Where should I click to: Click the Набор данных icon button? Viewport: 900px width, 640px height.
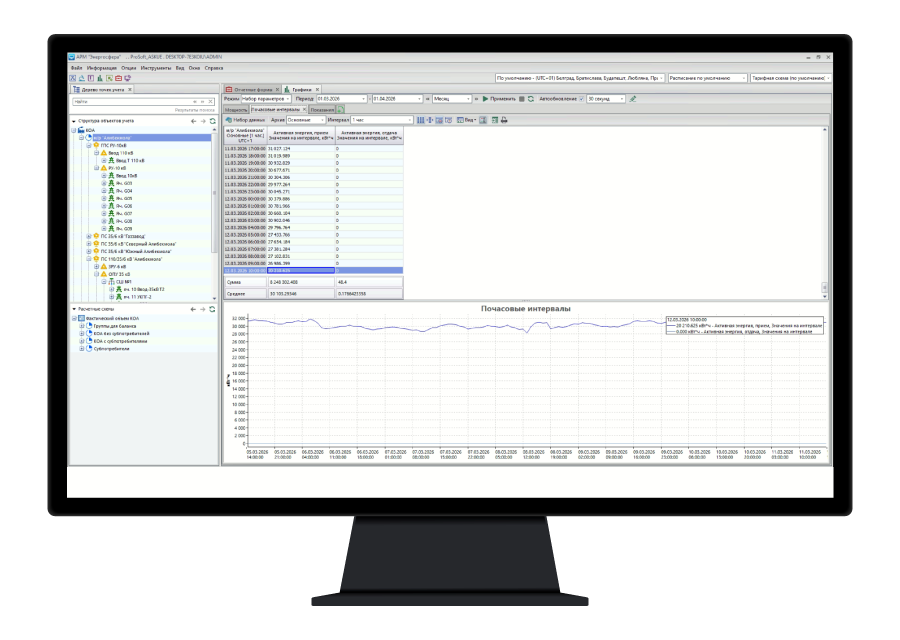click(x=228, y=120)
